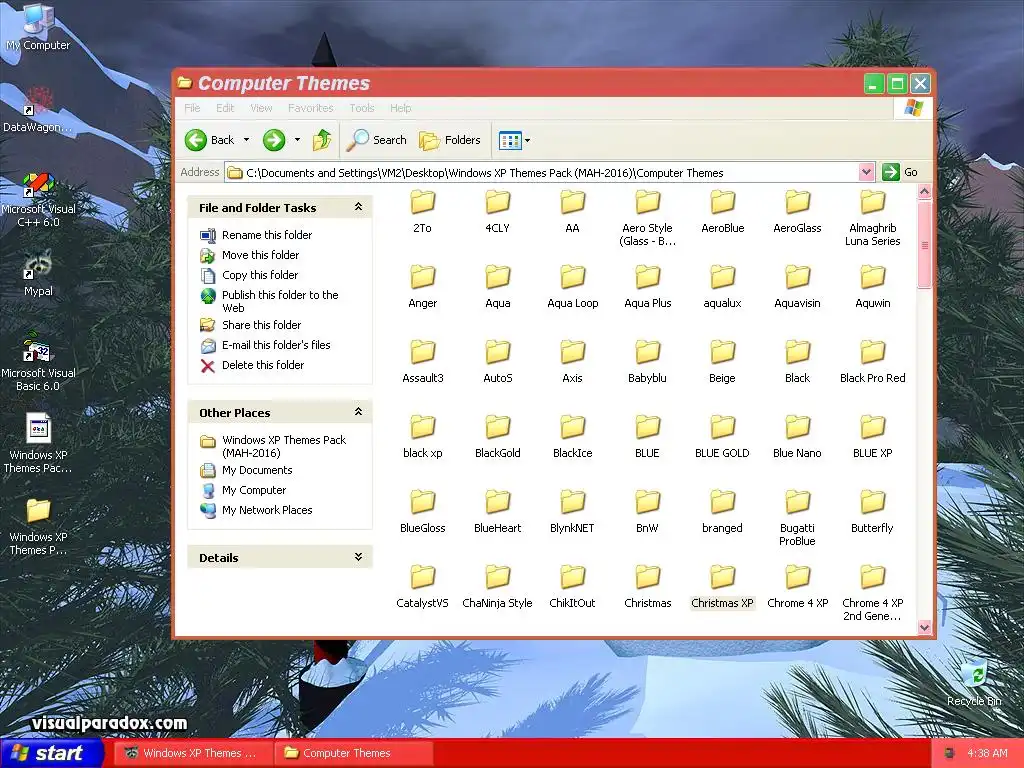Screen dimensions: 1024x768
Task: Select the Babyblu folder
Action: (647, 361)
